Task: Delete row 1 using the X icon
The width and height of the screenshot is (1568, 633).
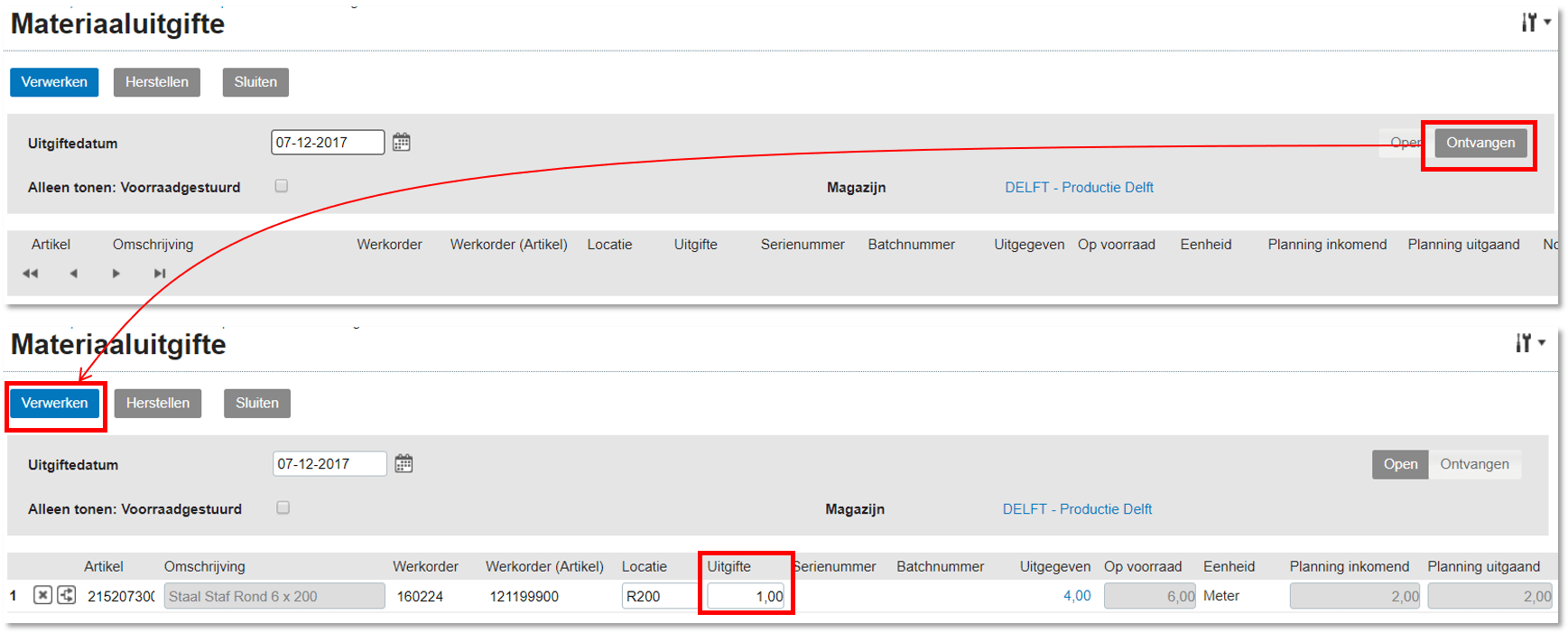Action: click(42, 595)
